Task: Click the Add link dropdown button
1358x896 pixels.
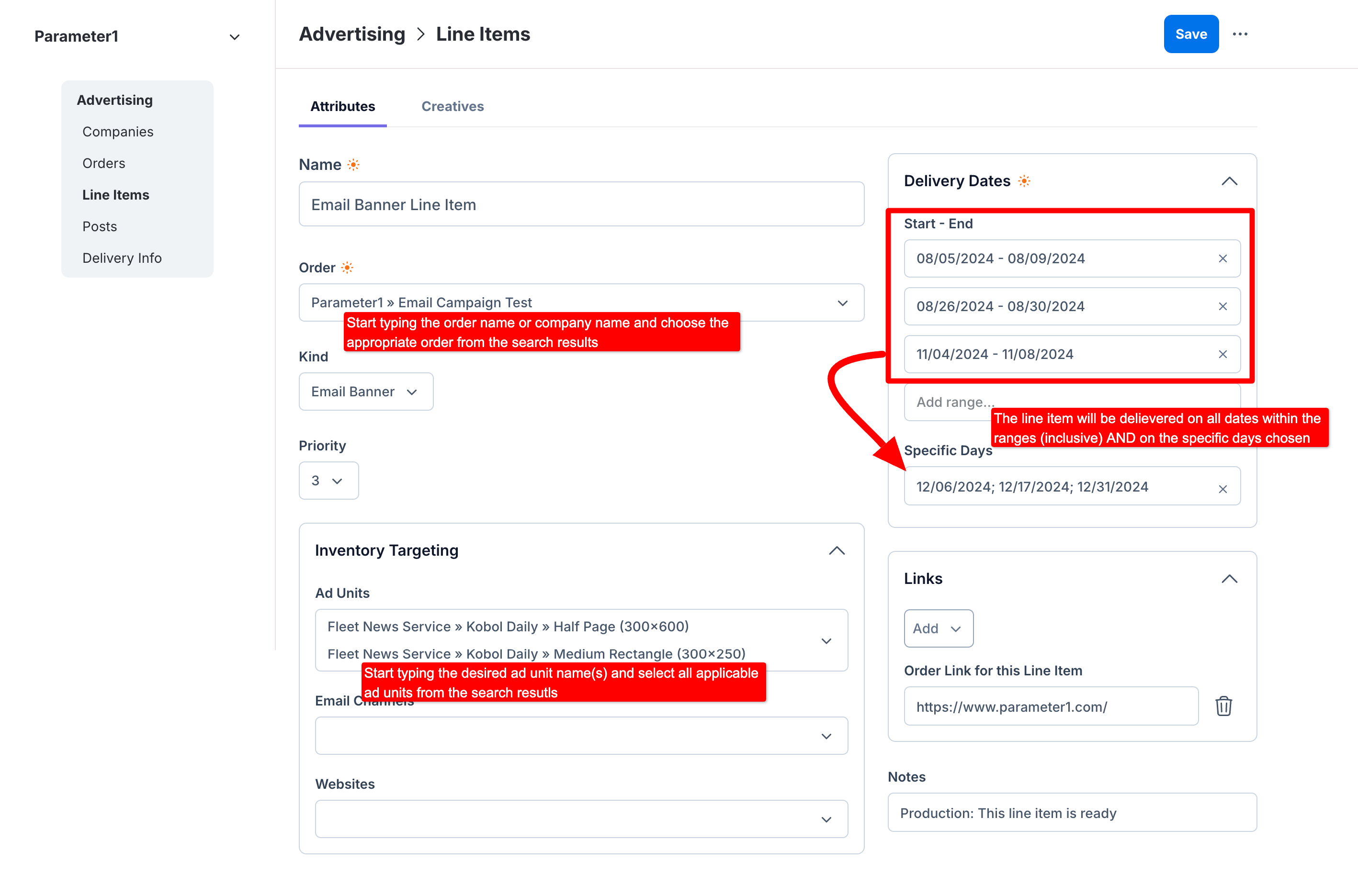Action: (938, 628)
